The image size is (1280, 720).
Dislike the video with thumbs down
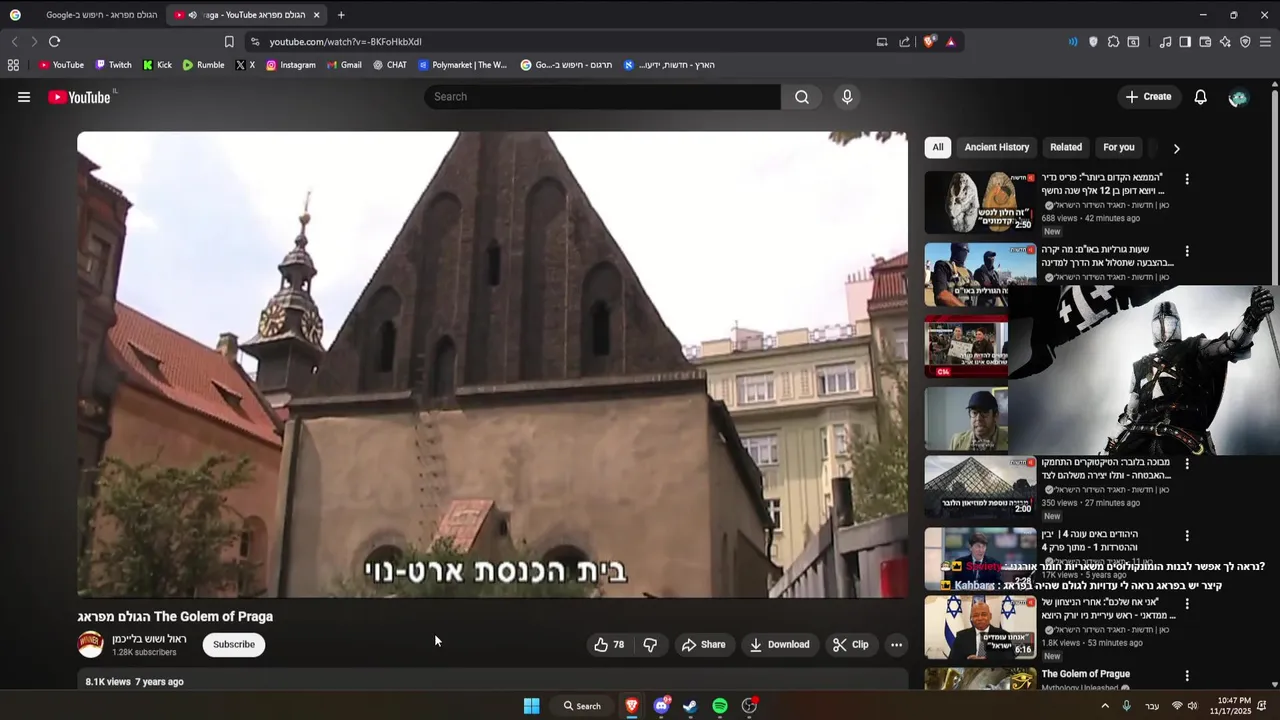[x=650, y=645]
